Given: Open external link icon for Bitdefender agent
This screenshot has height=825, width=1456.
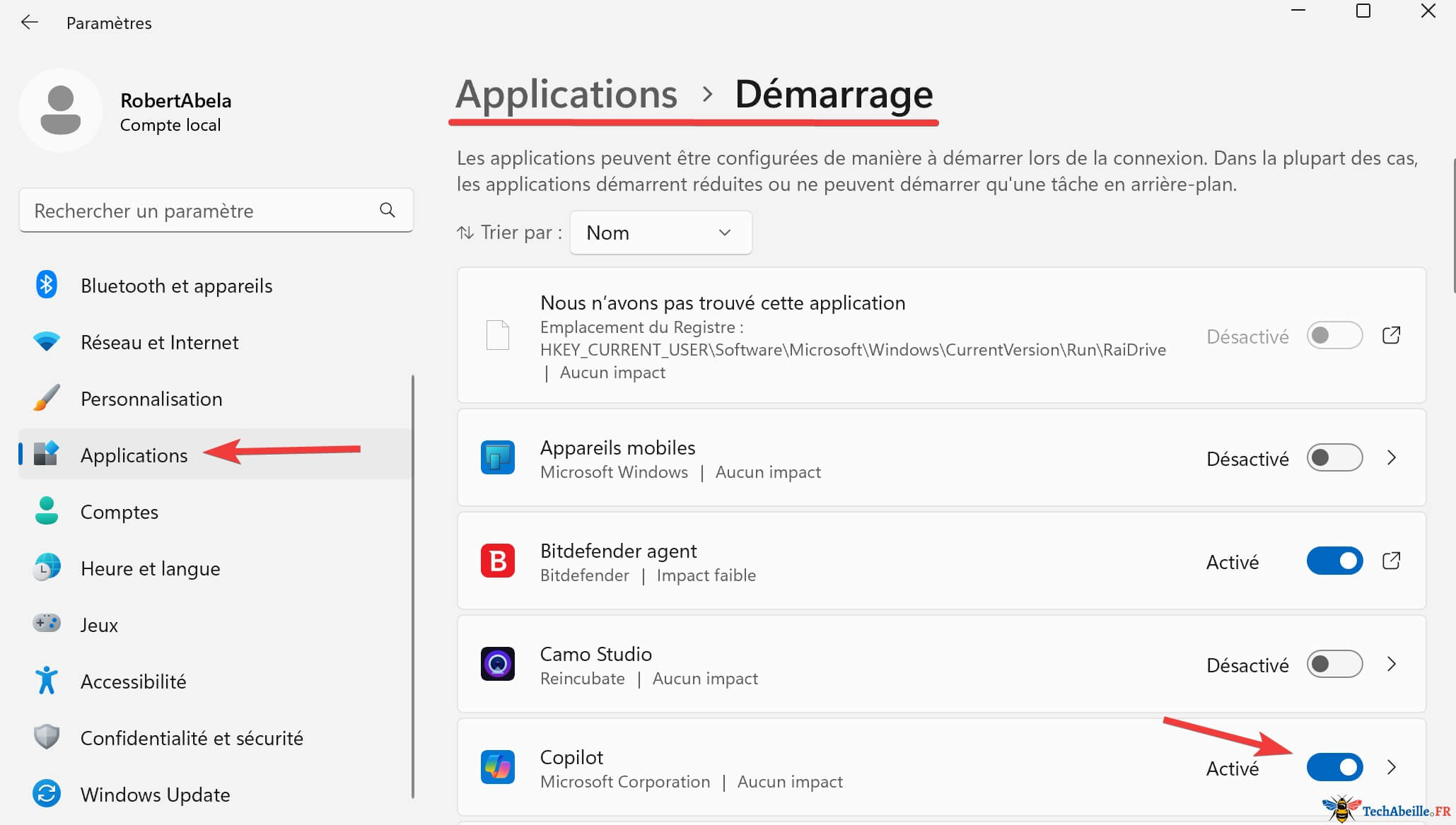Looking at the screenshot, I should click(x=1390, y=561).
